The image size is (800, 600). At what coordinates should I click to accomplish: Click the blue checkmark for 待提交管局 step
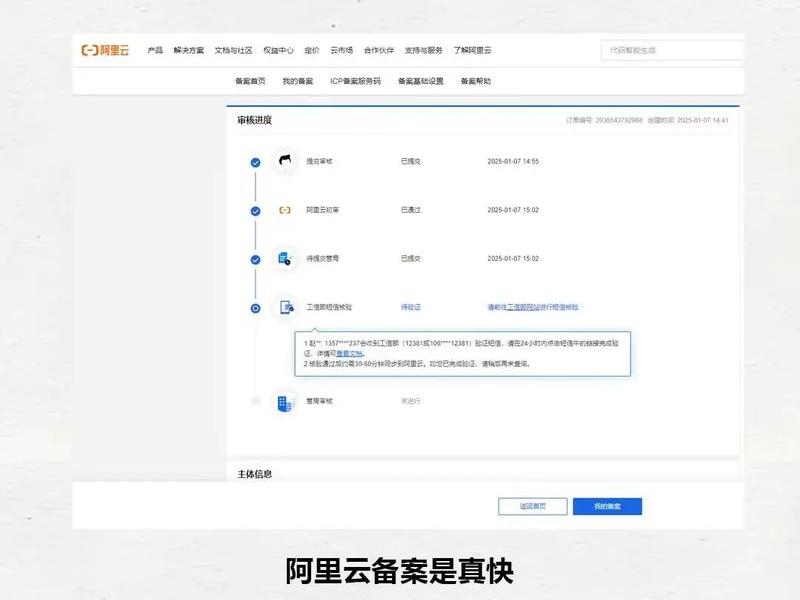click(x=256, y=259)
